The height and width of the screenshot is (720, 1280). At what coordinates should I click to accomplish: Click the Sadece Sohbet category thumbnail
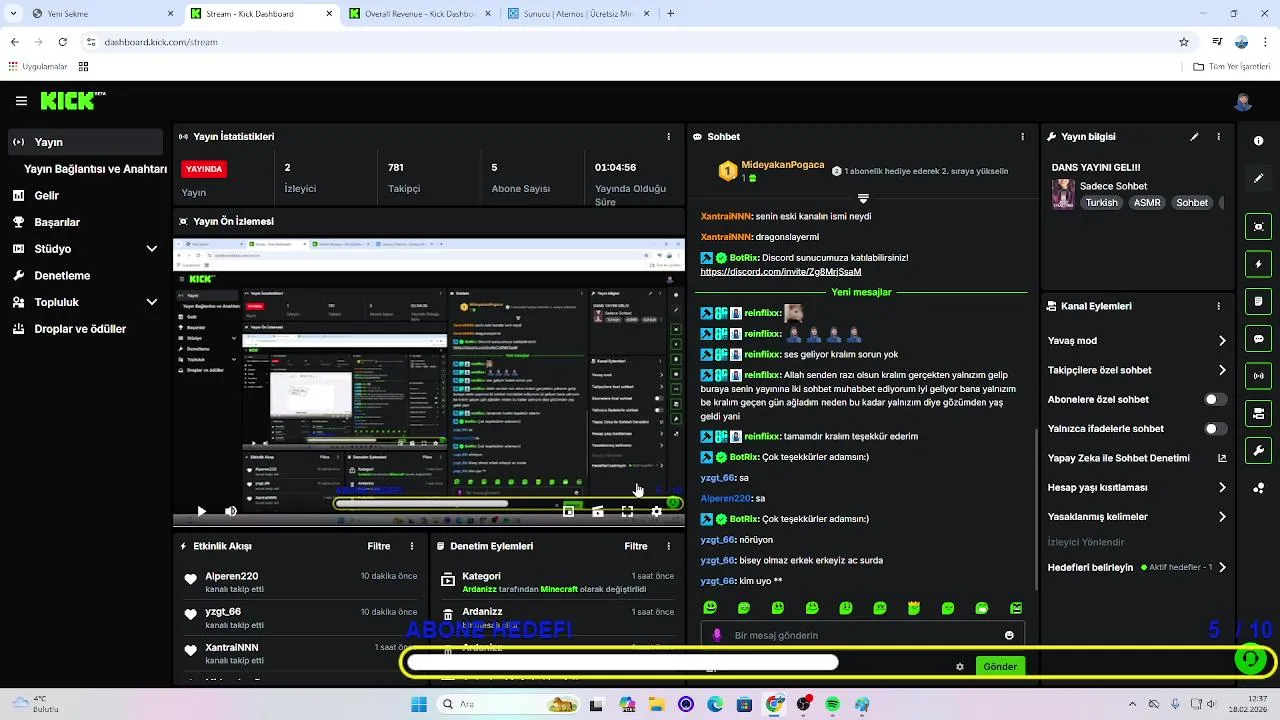[x=1063, y=194]
